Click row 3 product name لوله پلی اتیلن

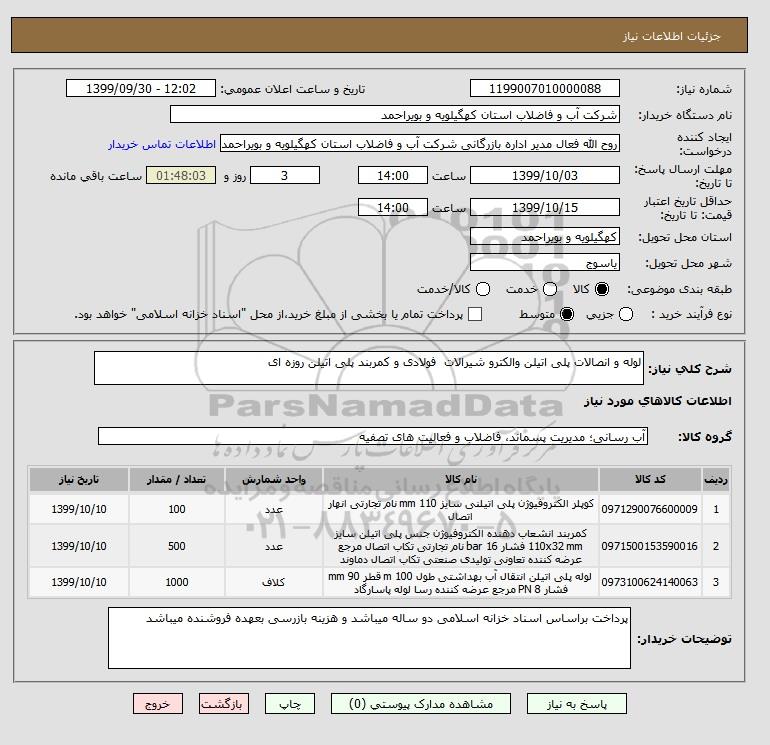click(461, 582)
